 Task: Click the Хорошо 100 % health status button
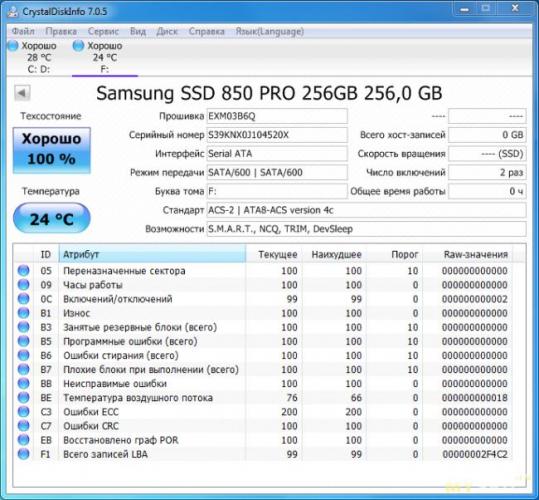(52, 150)
